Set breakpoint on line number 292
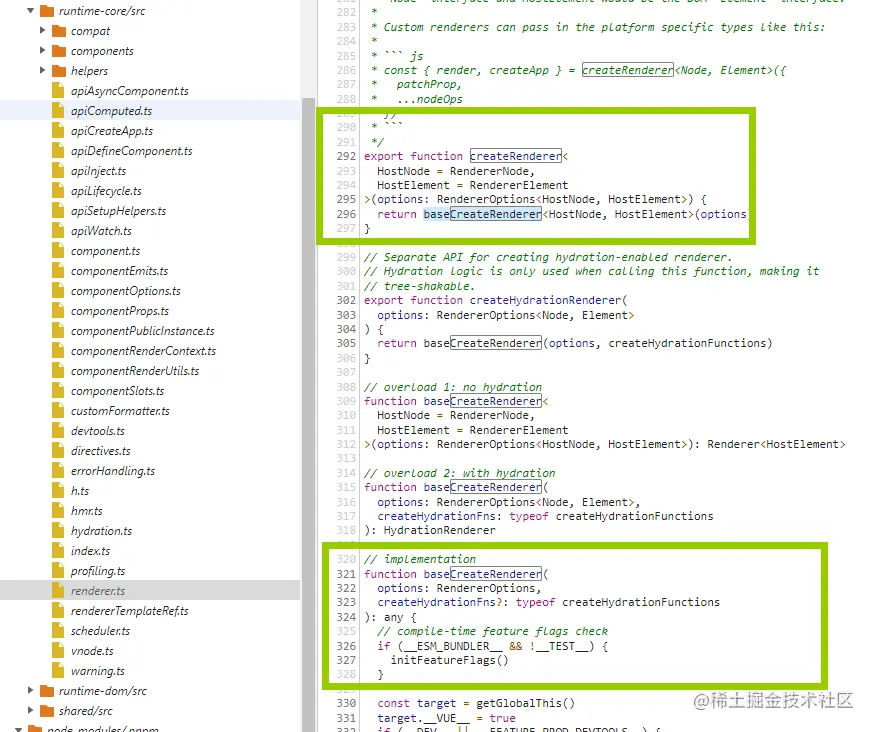This screenshot has height=732, width=875. coord(346,156)
